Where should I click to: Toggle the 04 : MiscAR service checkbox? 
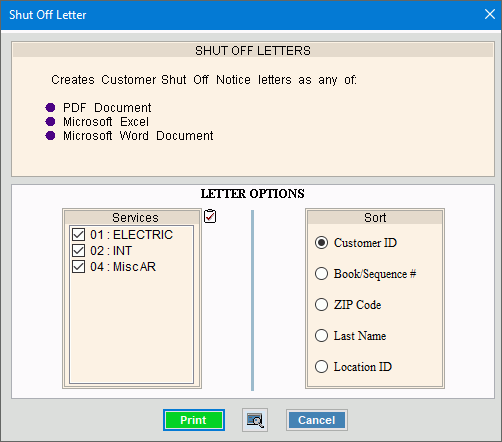click(x=79, y=267)
